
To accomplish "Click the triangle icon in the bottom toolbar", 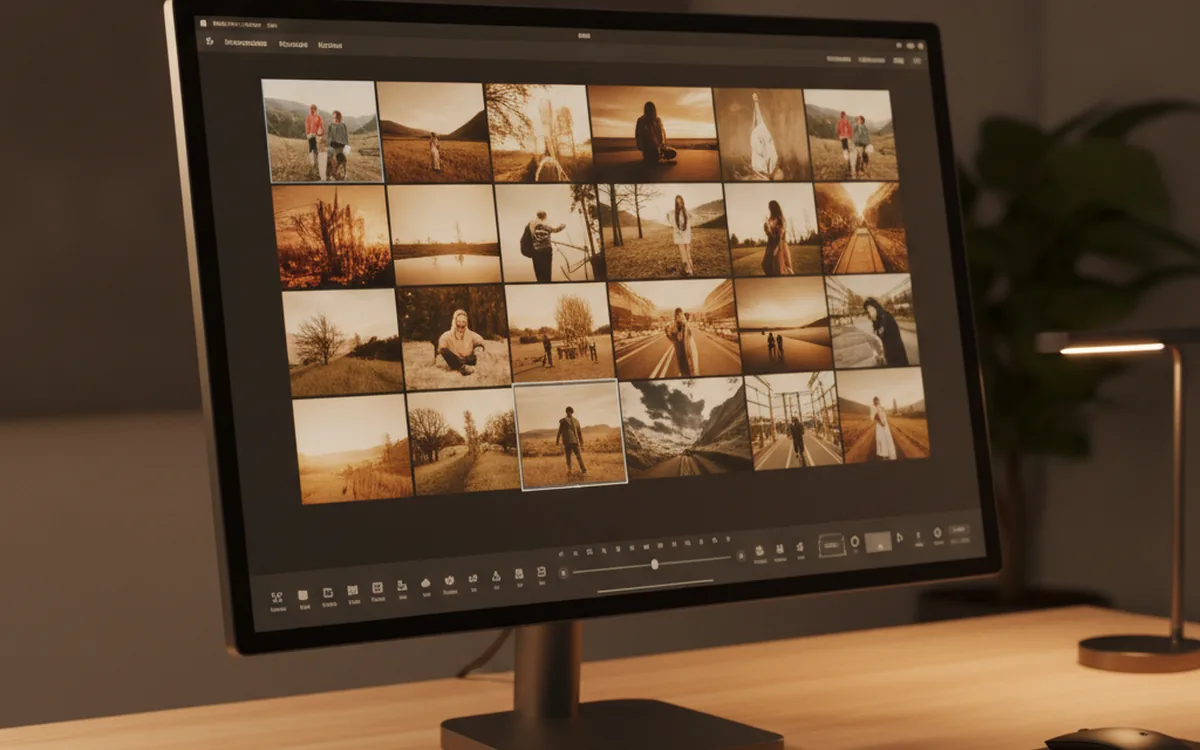I will tap(496, 577).
